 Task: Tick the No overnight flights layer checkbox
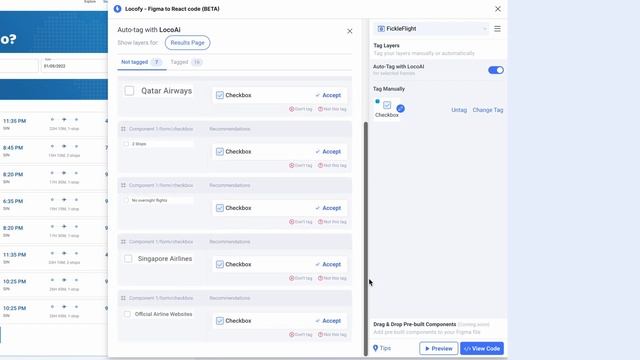click(x=126, y=200)
